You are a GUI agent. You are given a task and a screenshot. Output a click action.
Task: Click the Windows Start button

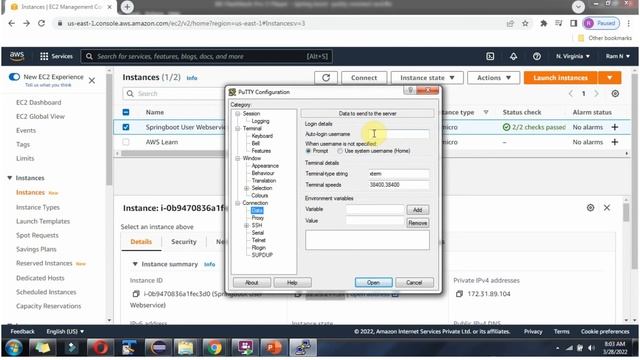coord(14,348)
